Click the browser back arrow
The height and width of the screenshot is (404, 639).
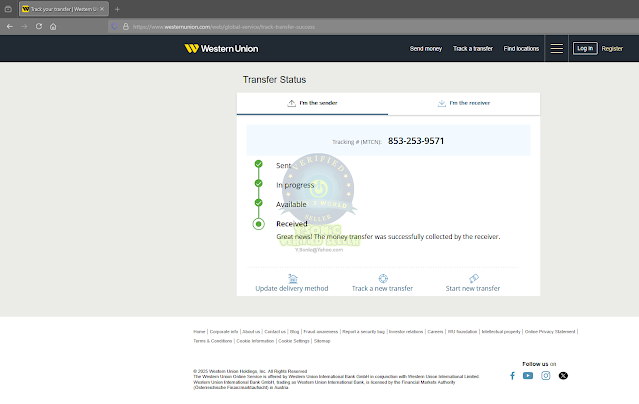coord(10,26)
